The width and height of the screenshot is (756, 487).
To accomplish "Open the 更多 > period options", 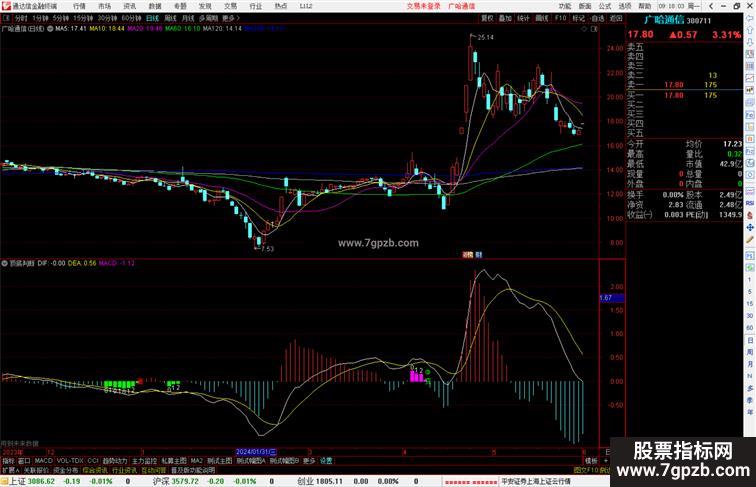I will click(230, 18).
